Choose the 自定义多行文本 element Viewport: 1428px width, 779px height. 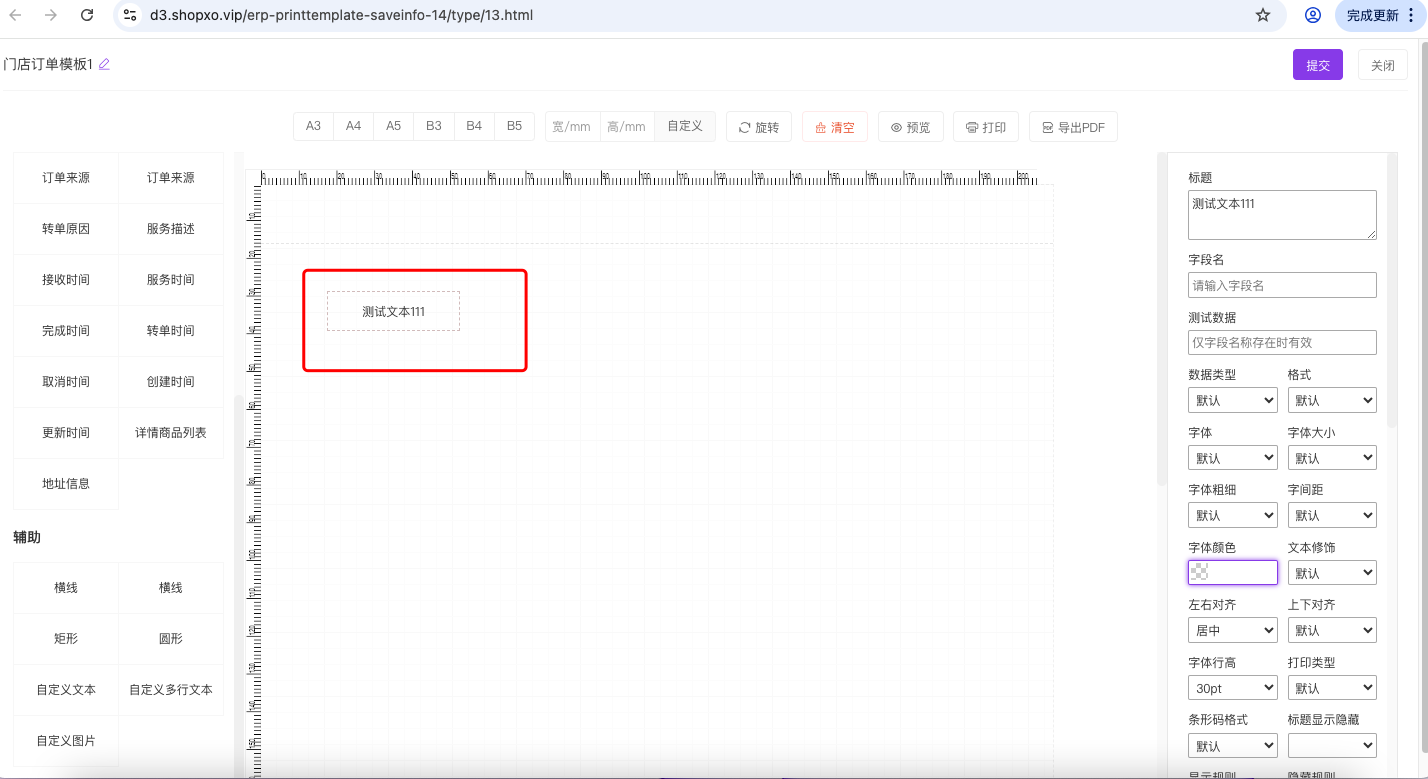171,690
